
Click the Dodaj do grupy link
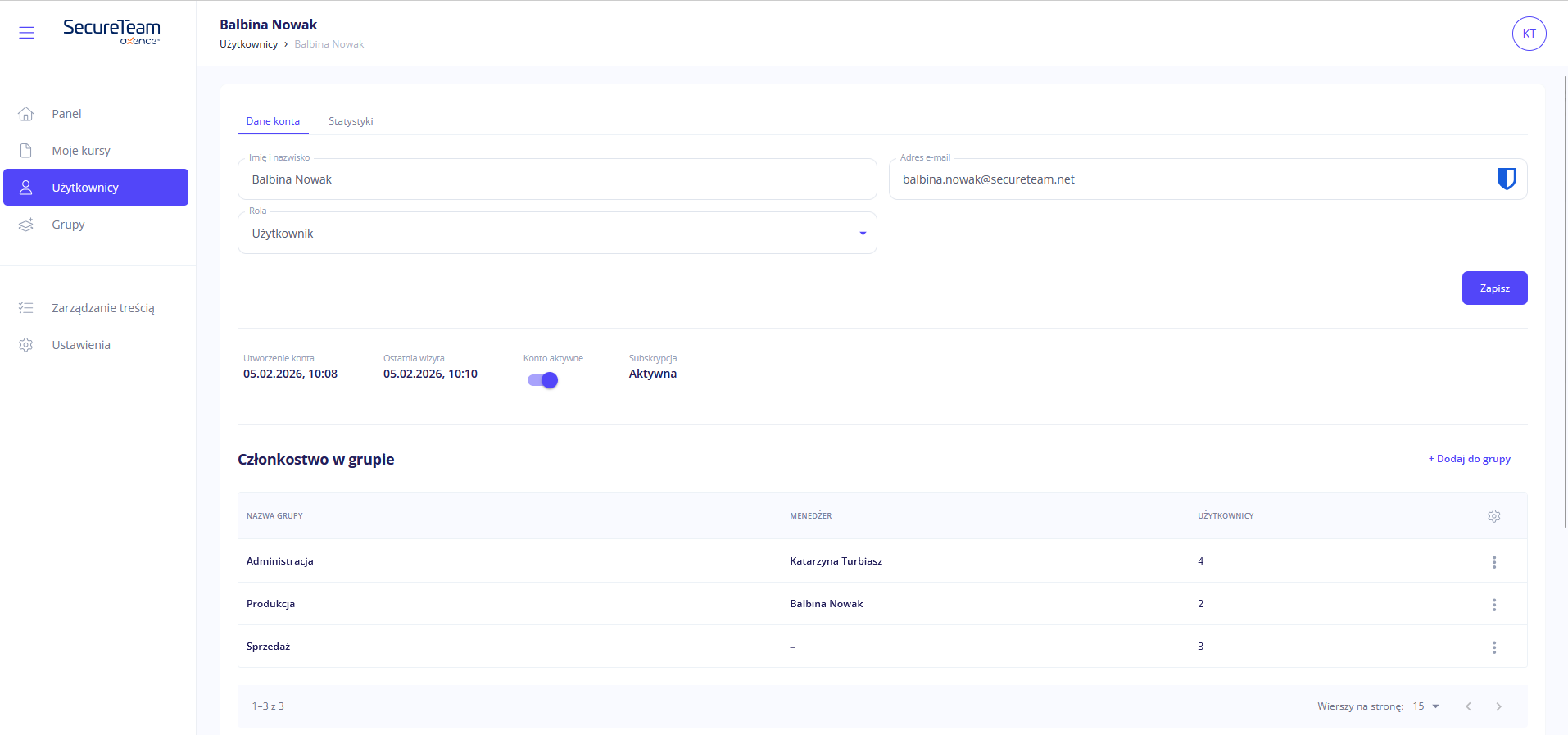tap(1470, 459)
